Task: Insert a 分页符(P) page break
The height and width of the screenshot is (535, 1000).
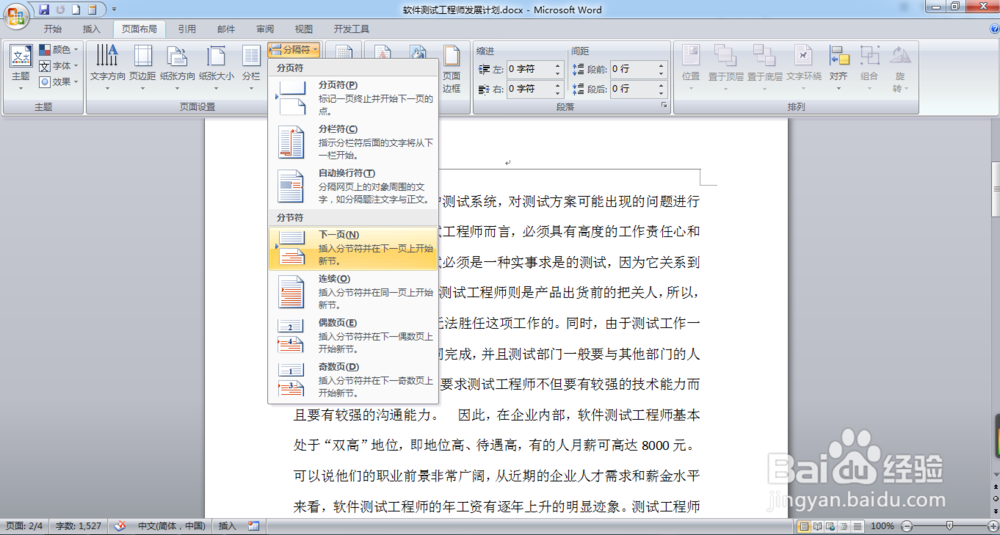Action: pyautogui.click(x=353, y=97)
